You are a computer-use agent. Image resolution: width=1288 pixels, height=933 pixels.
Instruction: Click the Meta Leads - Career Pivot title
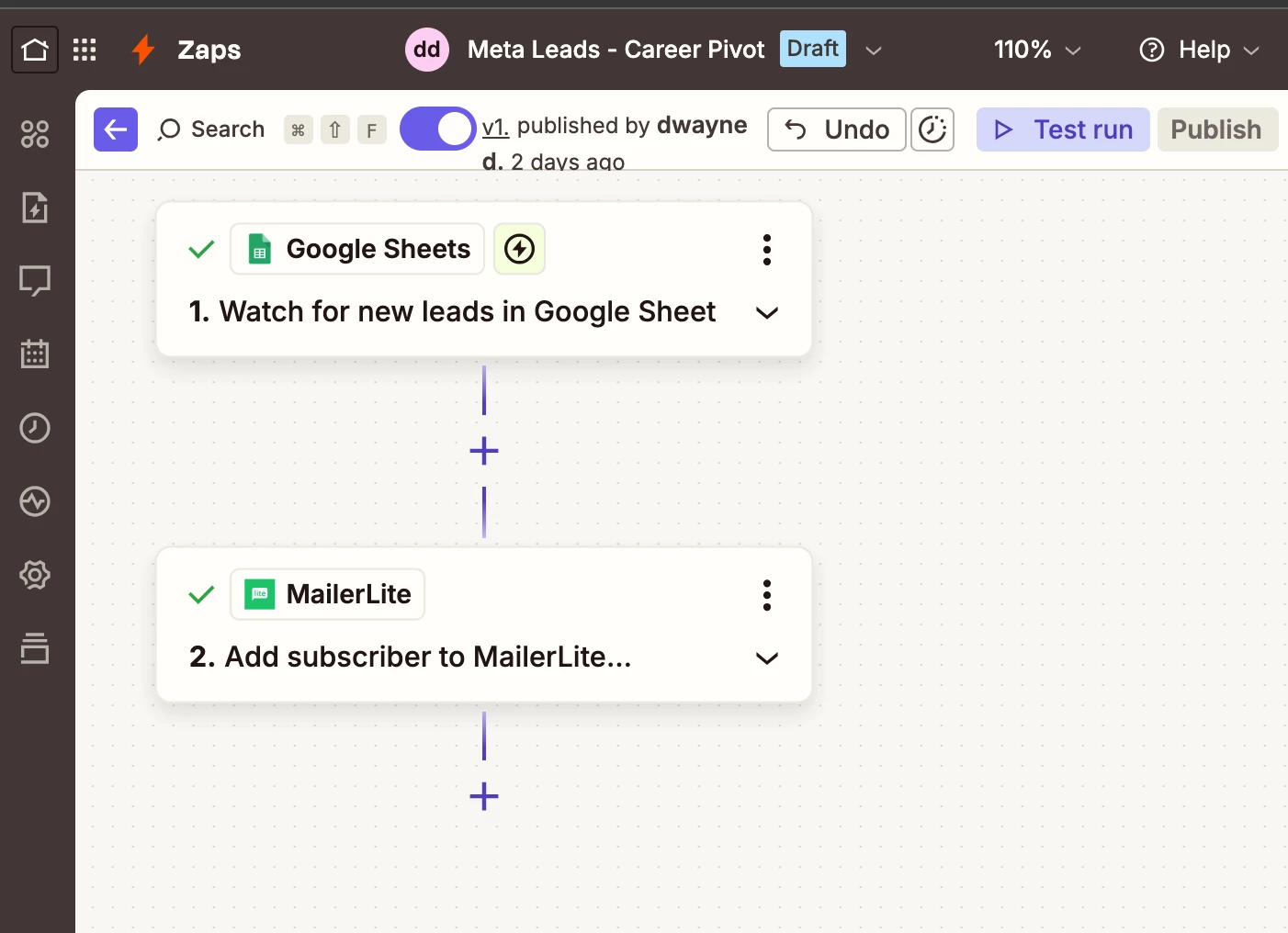pos(616,50)
